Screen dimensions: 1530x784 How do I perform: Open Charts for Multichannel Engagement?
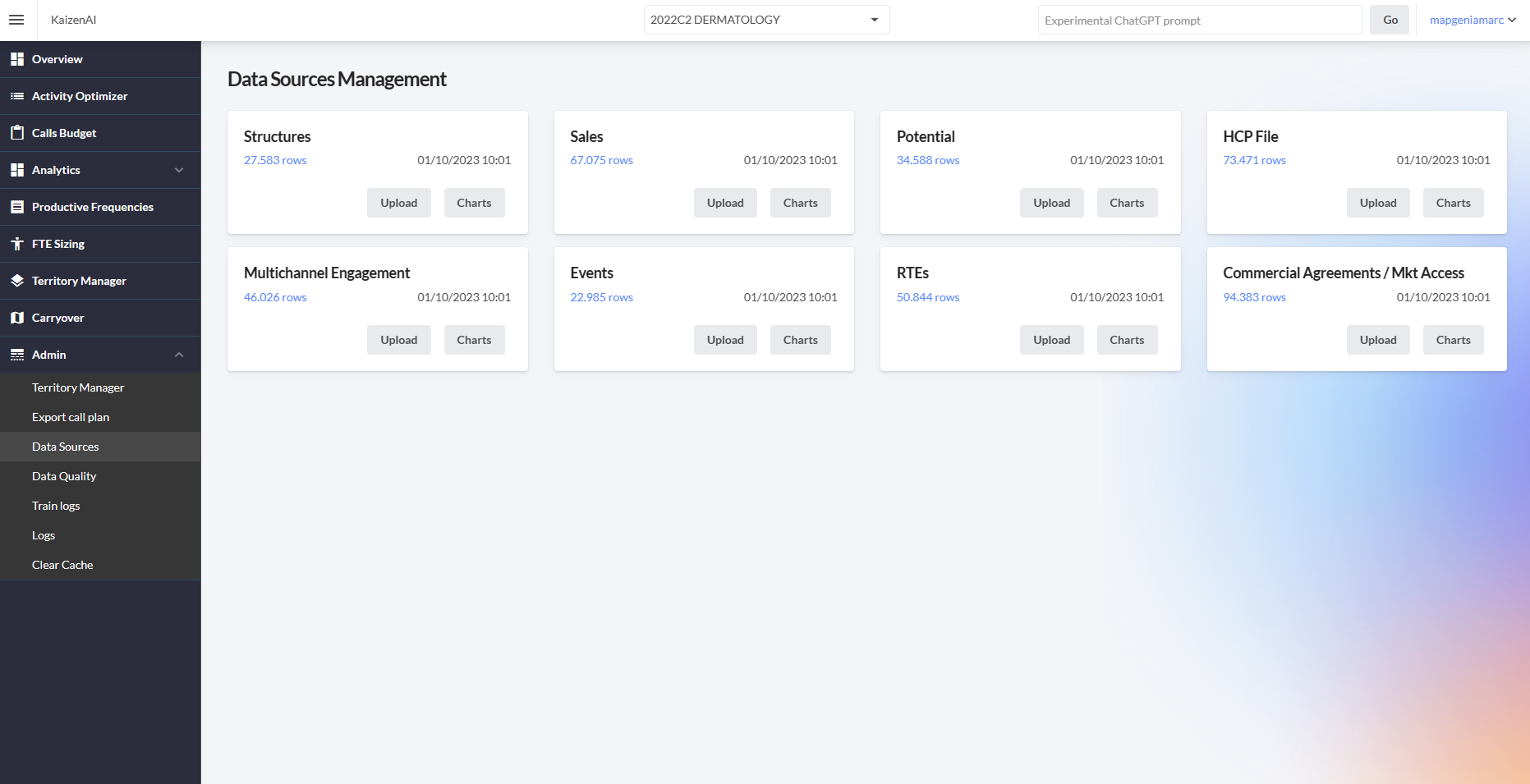[474, 340]
